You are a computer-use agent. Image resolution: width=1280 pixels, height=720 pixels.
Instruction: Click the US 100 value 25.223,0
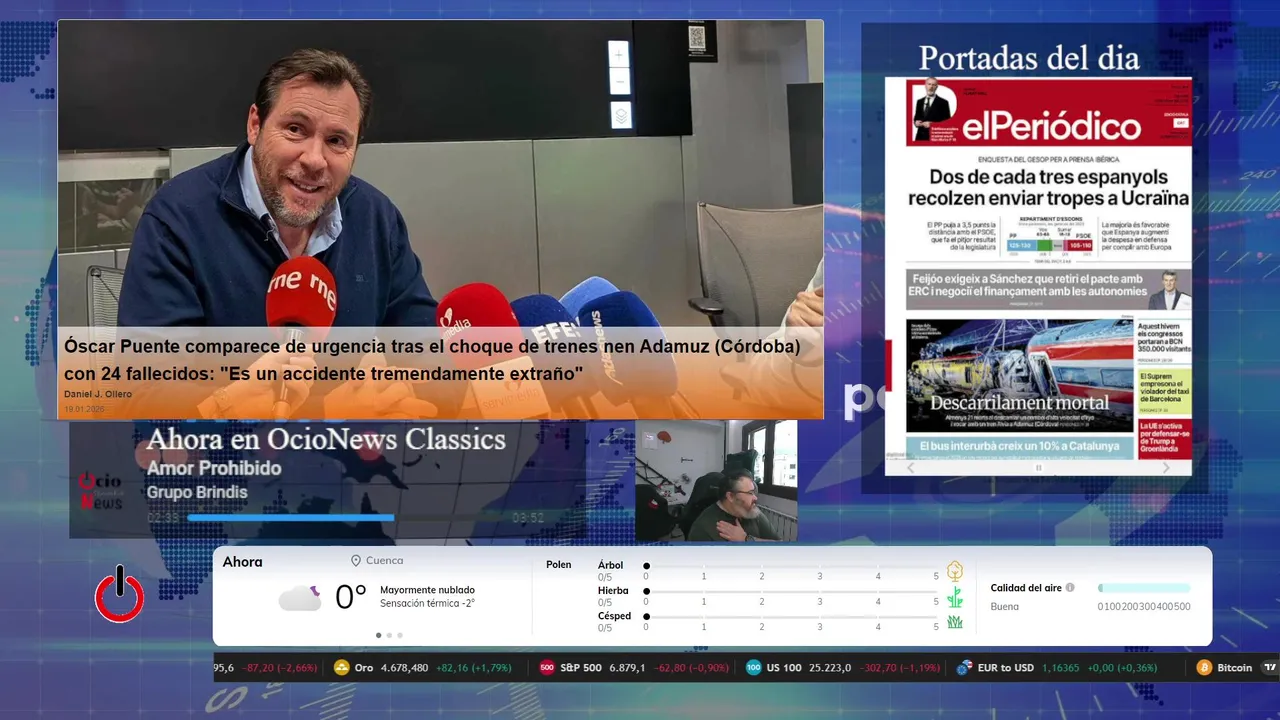click(x=829, y=668)
